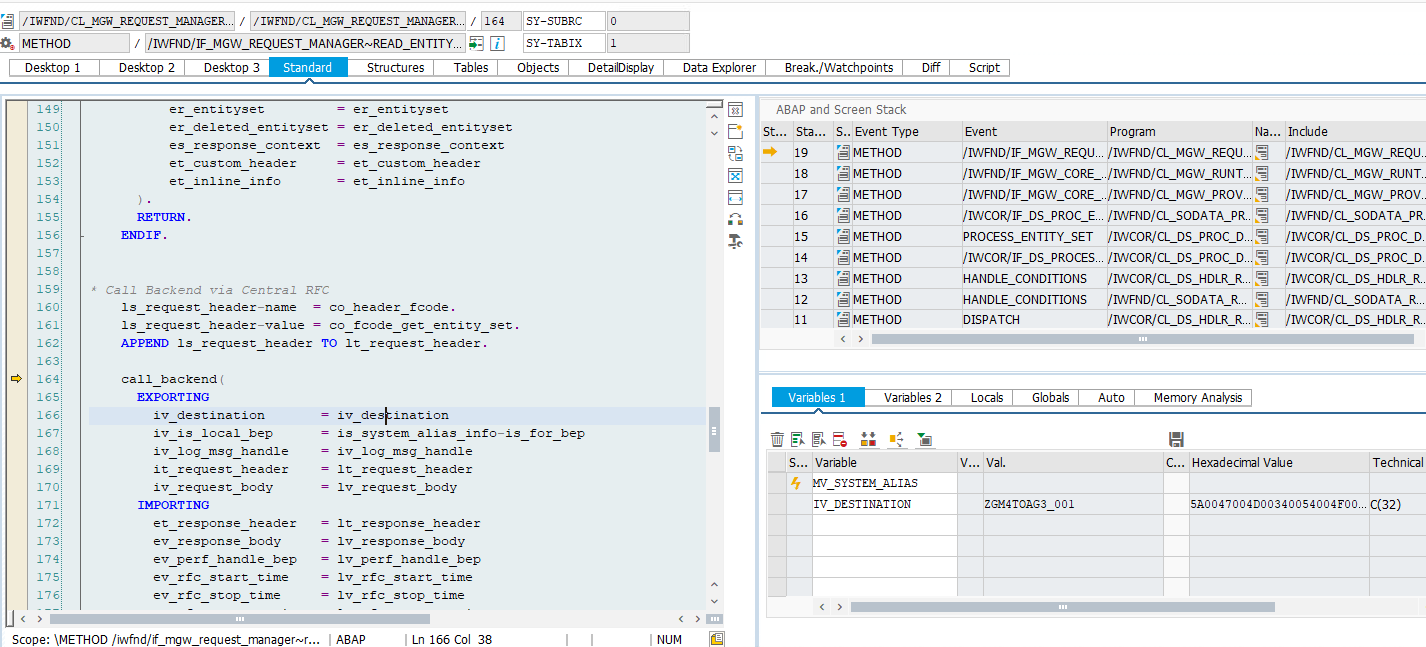Viewport: 1426px width, 647px height.
Task: Select the Tables desktop tab
Action: (x=468, y=67)
